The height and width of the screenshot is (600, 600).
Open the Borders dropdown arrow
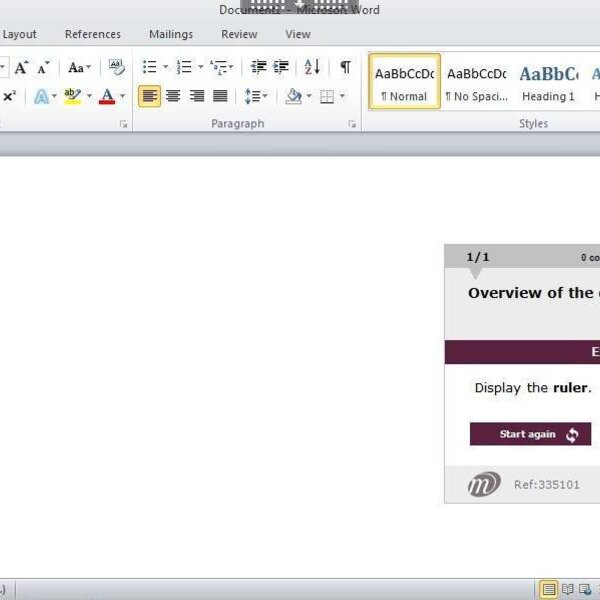342,96
